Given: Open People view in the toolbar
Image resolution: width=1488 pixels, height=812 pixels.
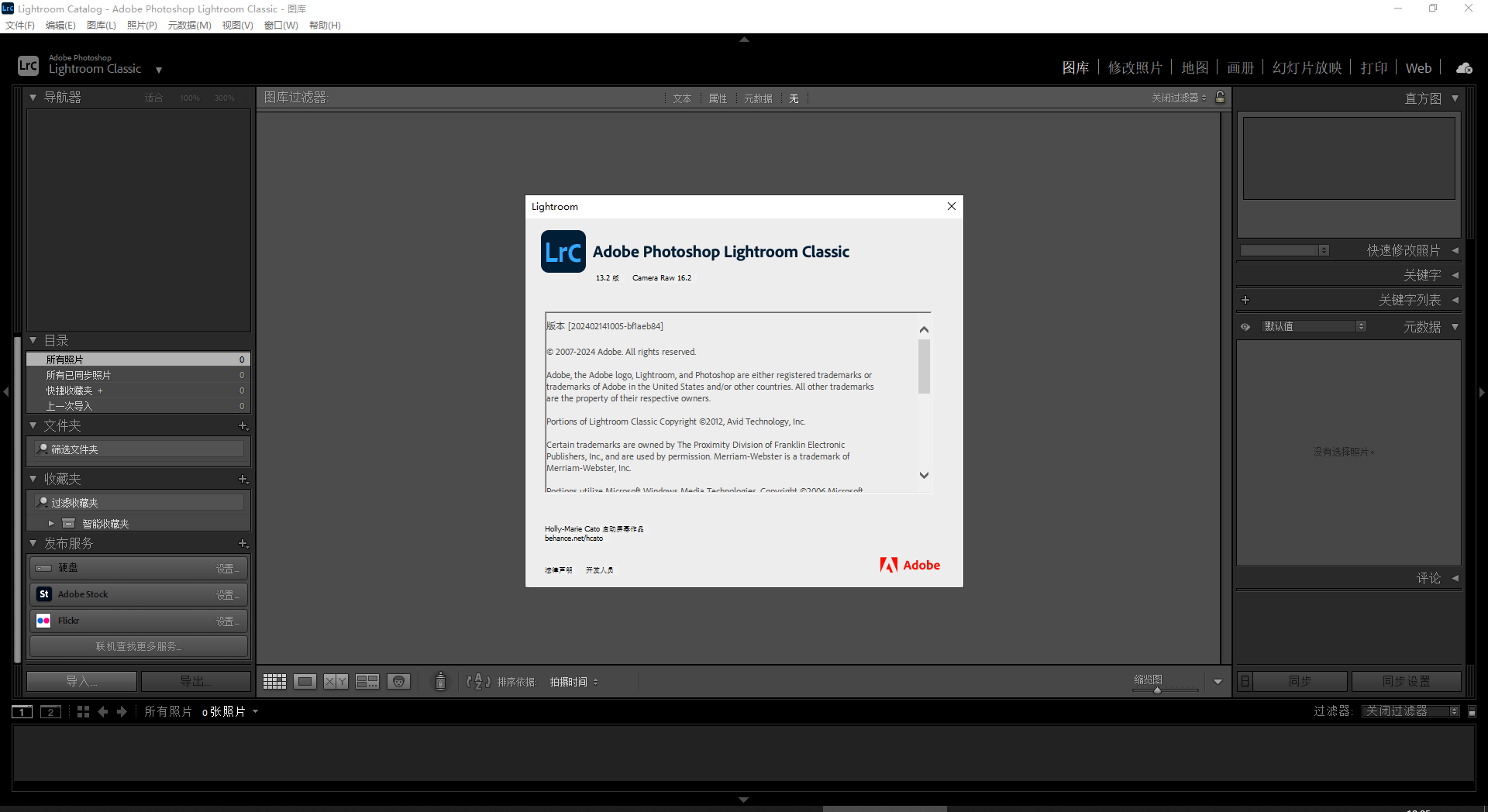Looking at the screenshot, I should [x=398, y=681].
